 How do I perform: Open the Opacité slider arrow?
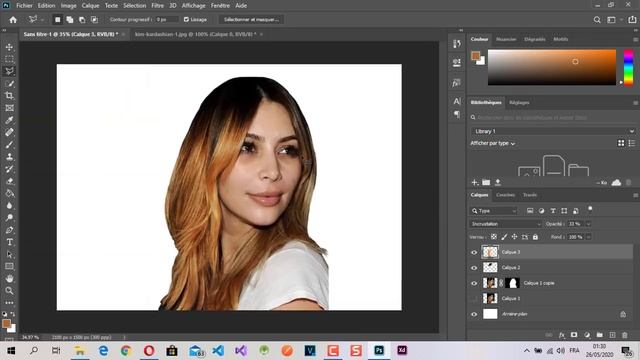coord(588,224)
